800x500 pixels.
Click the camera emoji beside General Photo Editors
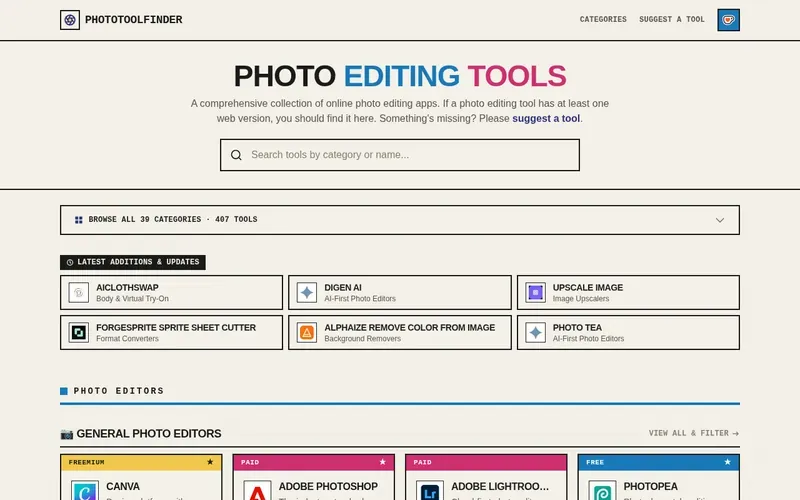67,434
